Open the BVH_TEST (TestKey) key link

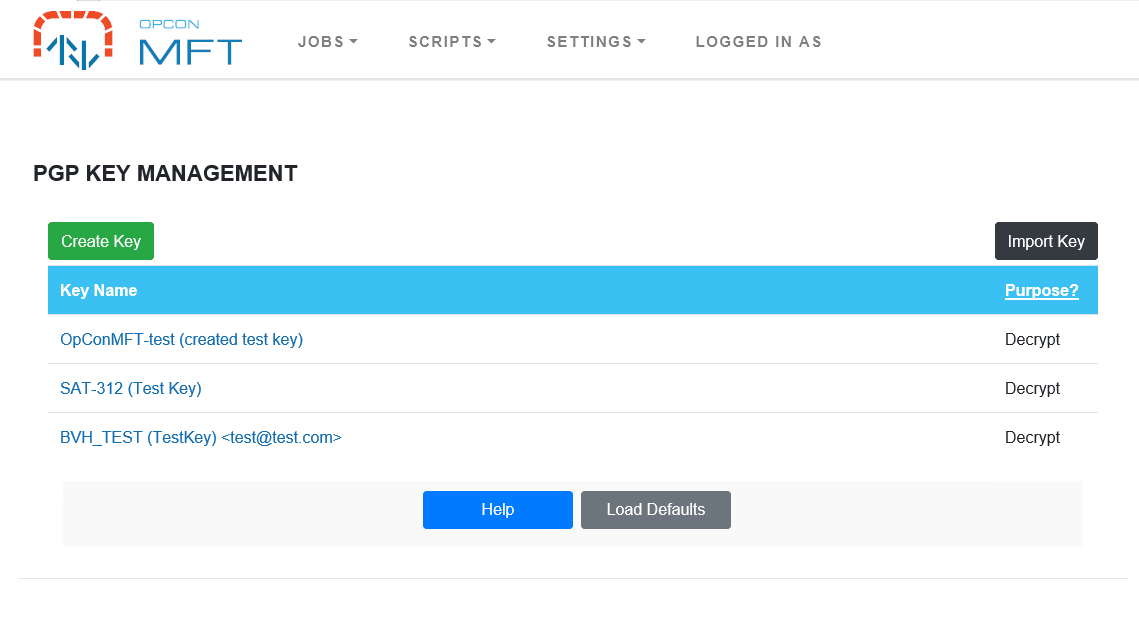tap(200, 437)
